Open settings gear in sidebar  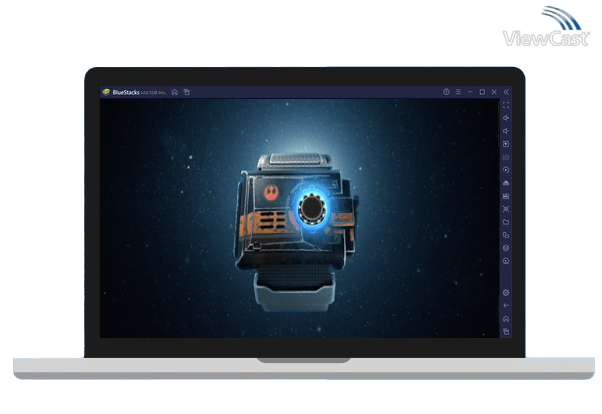506,293
